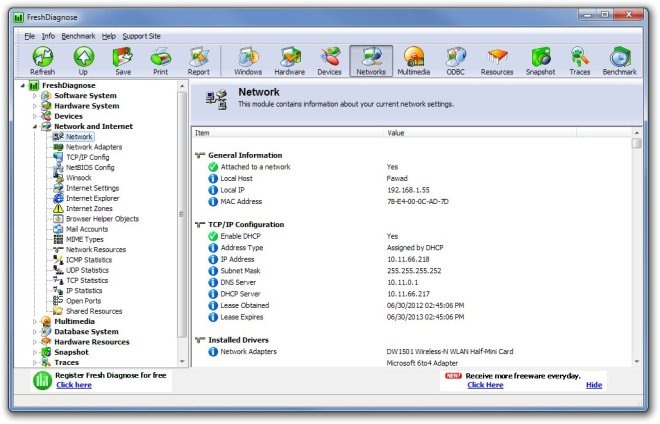Click the freeware 'Click Here' link
Screen dimensions: 660x424
pos(485,385)
